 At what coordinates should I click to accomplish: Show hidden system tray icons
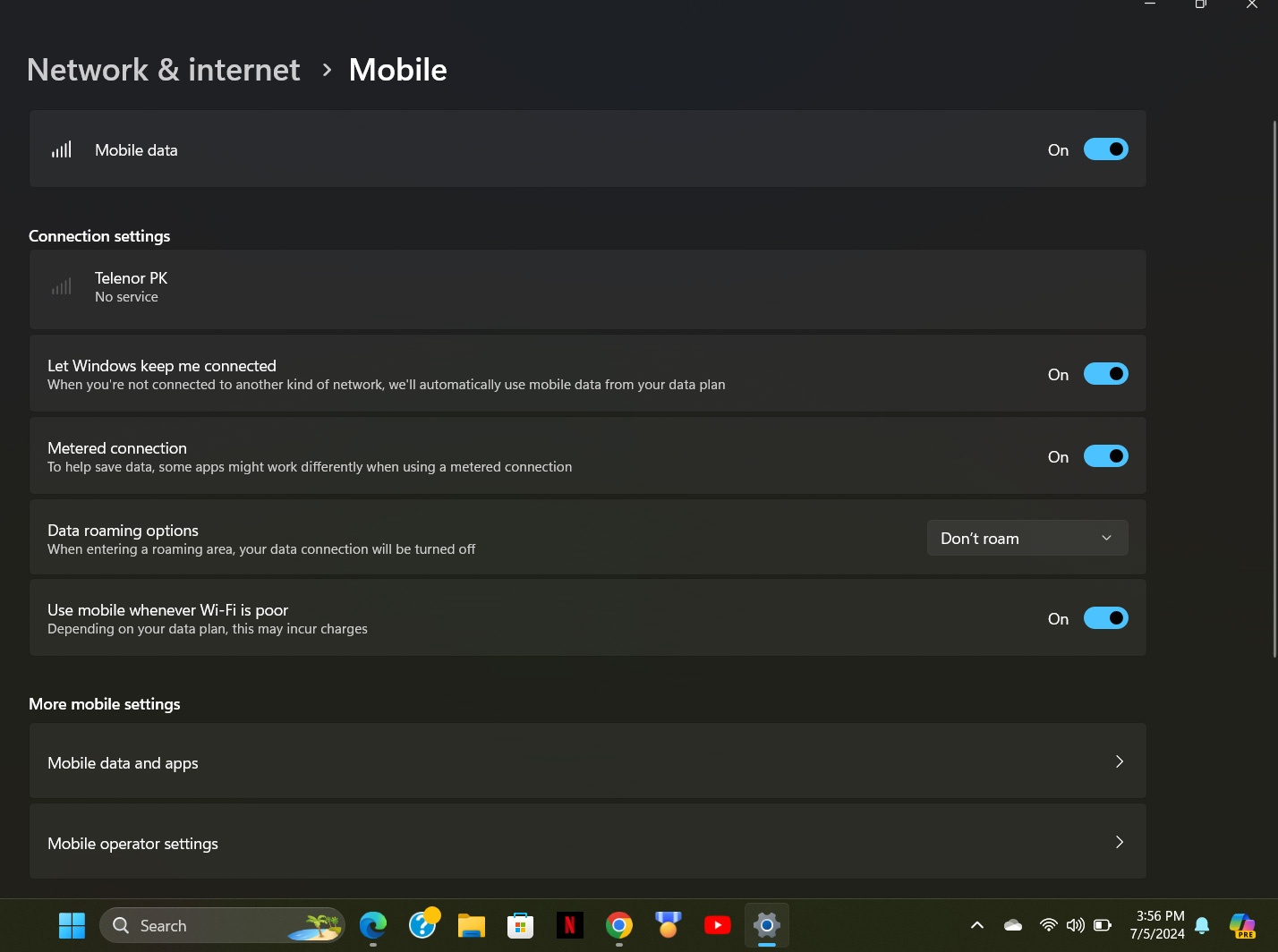[977, 925]
